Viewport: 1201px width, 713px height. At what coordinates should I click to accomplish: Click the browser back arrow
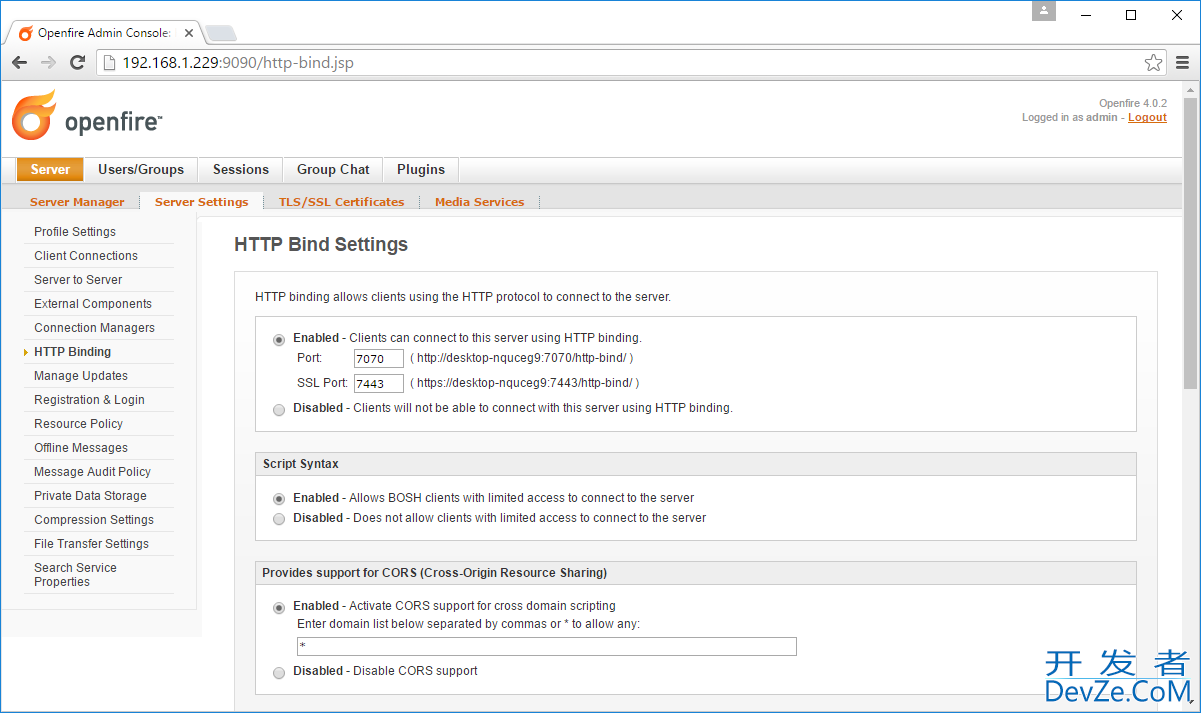click(20, 62)
